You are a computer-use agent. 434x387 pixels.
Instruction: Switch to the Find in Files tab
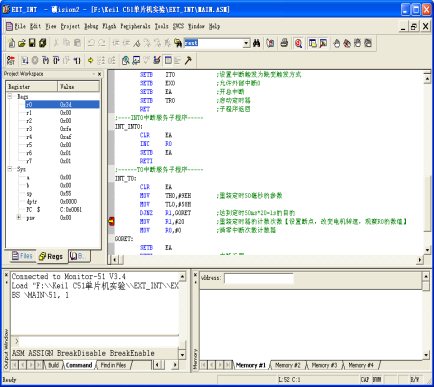click(x=113, y=365)
